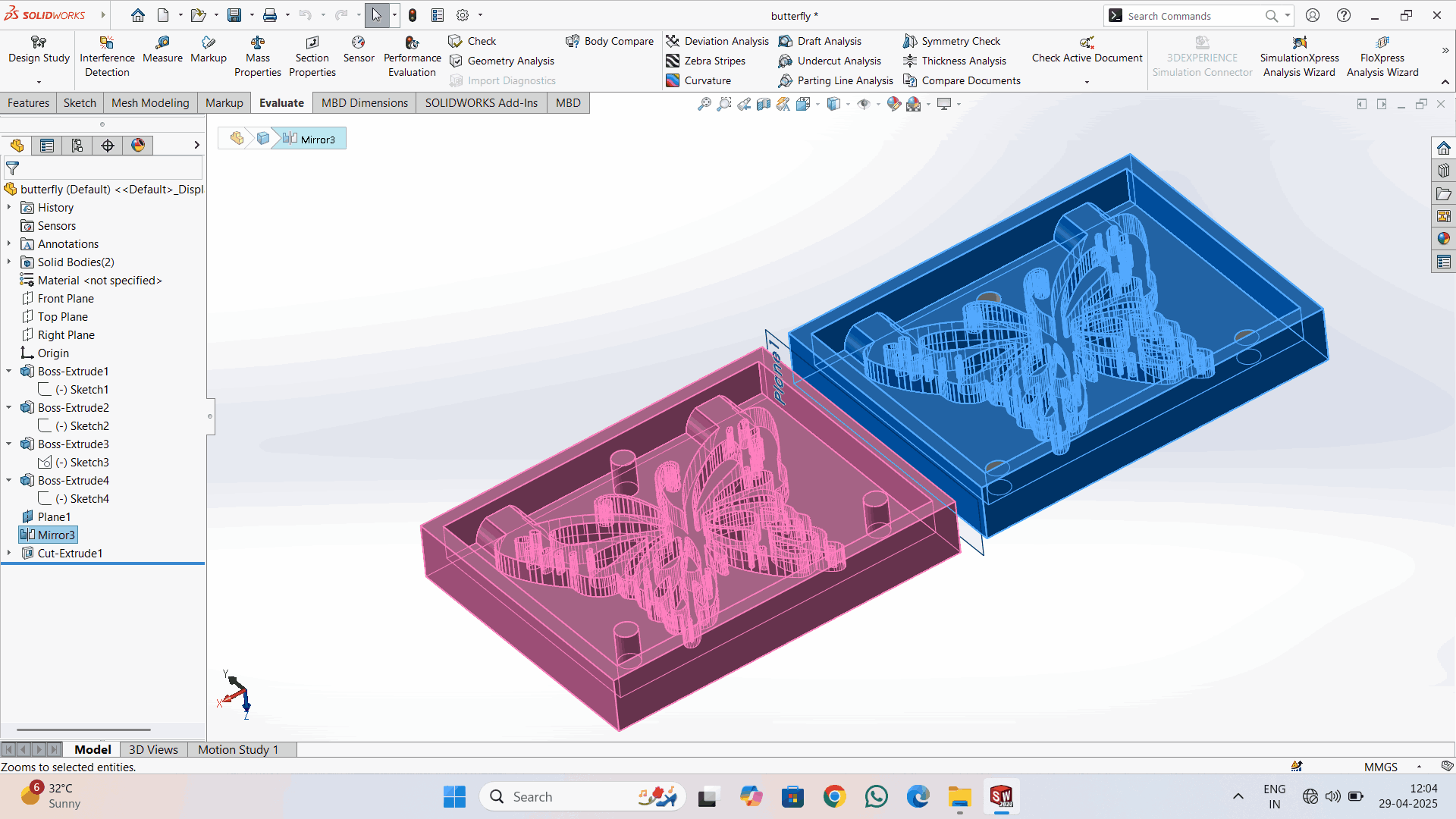Click Mirror3 in the breadcrumb bar
This screenshot has height=819, width=1456.
309,139
